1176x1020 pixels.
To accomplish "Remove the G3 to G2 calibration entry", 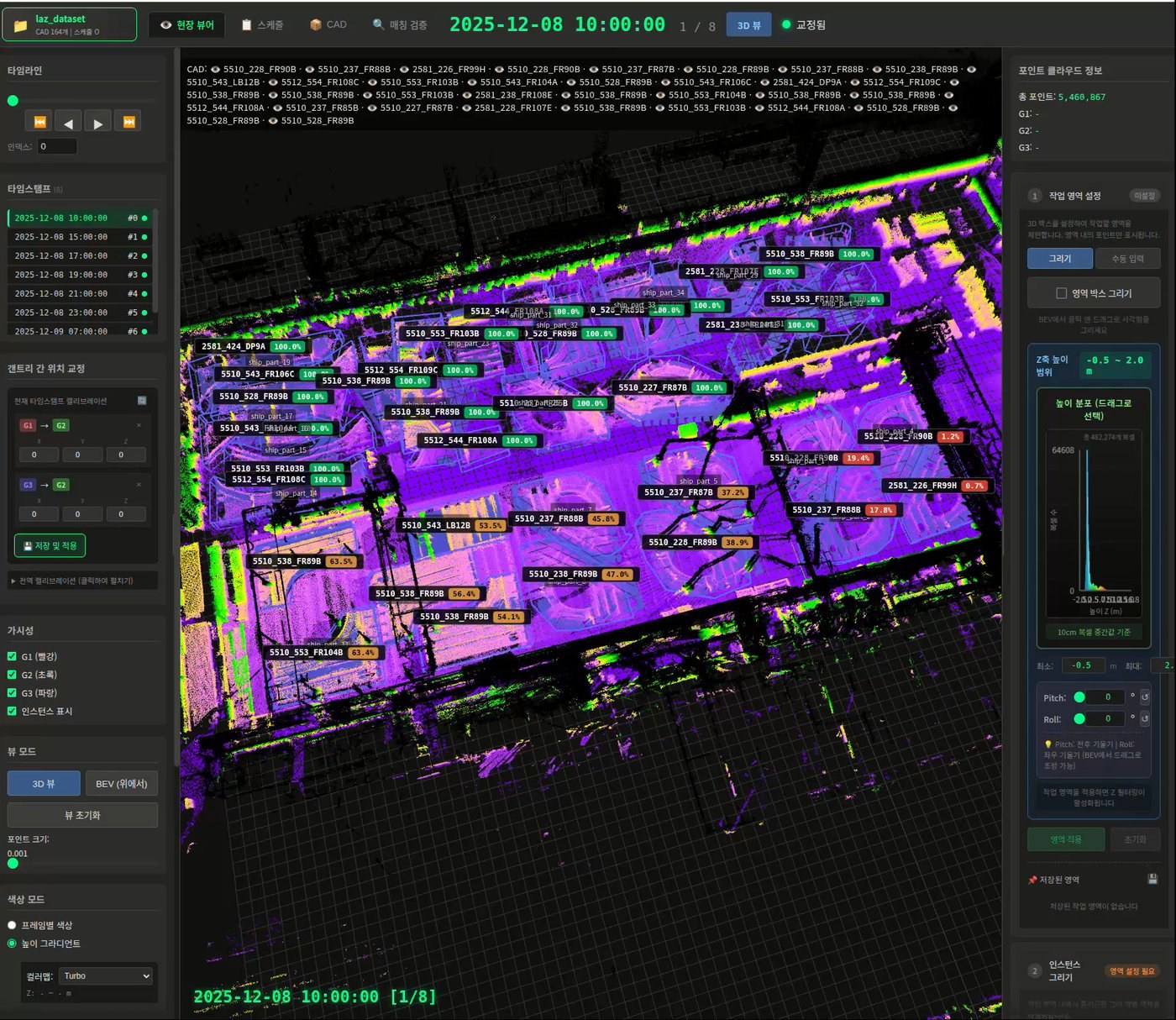I will pyautogui.click(x=139, y=485).
